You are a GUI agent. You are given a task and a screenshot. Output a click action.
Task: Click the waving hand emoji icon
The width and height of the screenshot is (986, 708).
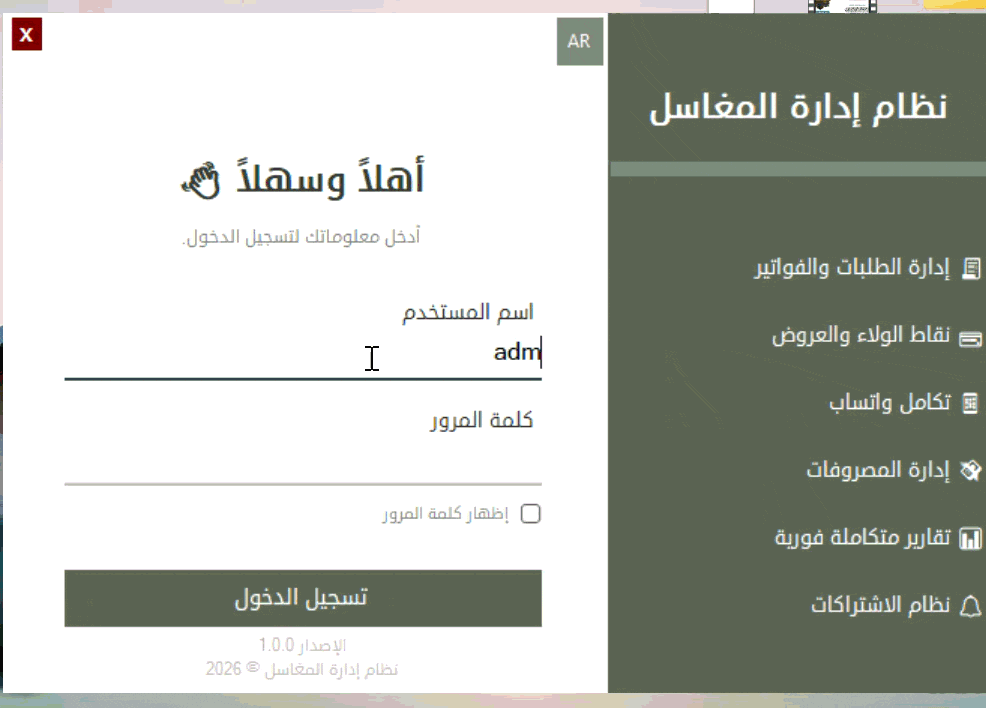click(x=201, y=180)
